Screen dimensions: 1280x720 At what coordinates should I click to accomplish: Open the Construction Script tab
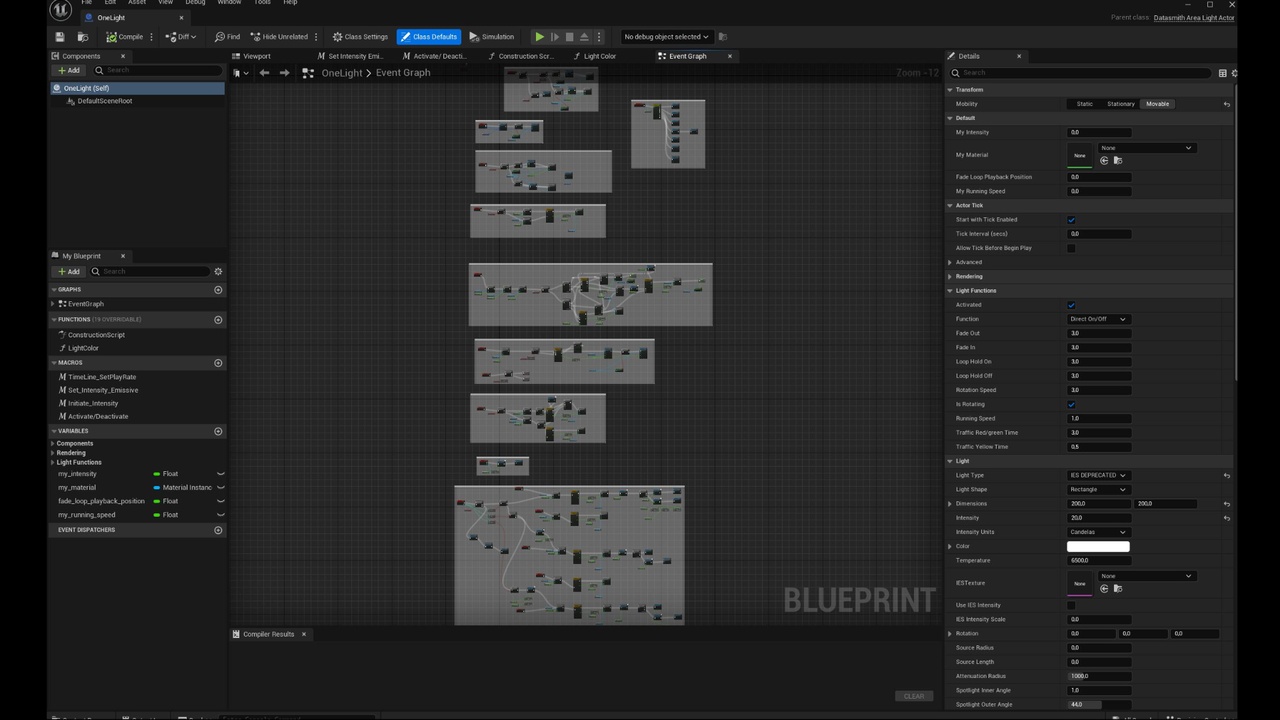click(x=520, y=56)
